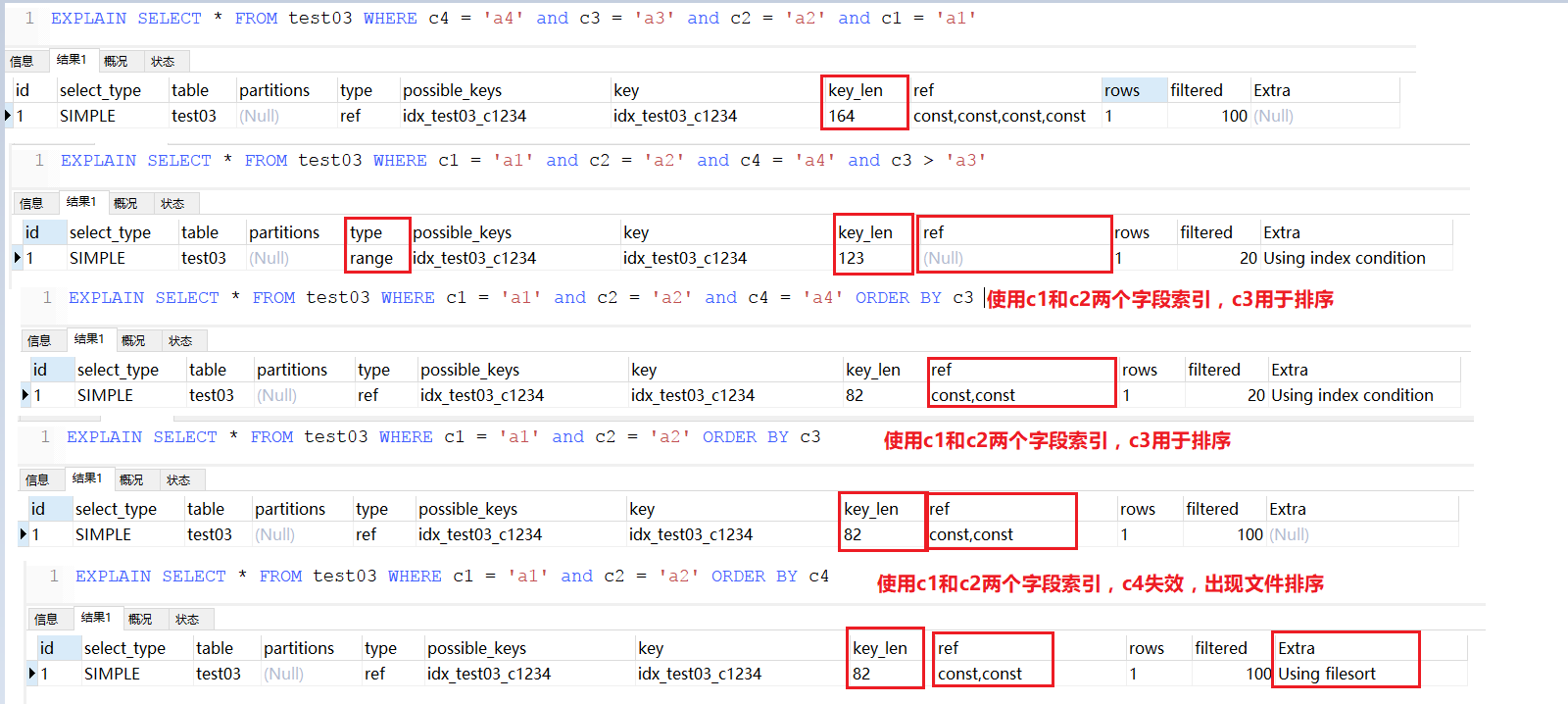
Task: Select row marker arrow of the range row
Action: click(18, 258)
